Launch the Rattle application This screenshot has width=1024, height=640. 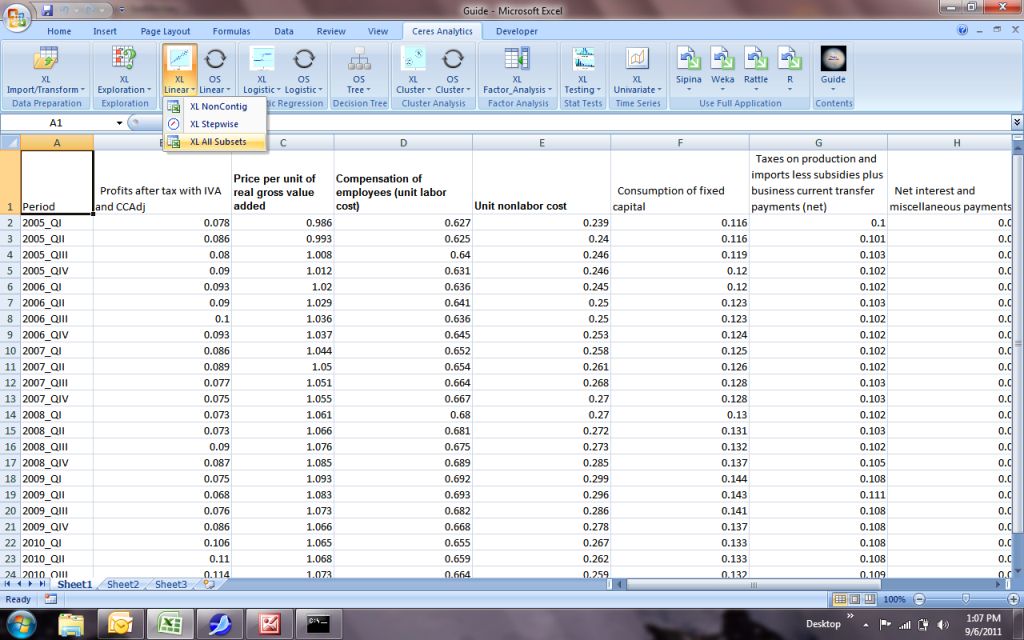756,68
